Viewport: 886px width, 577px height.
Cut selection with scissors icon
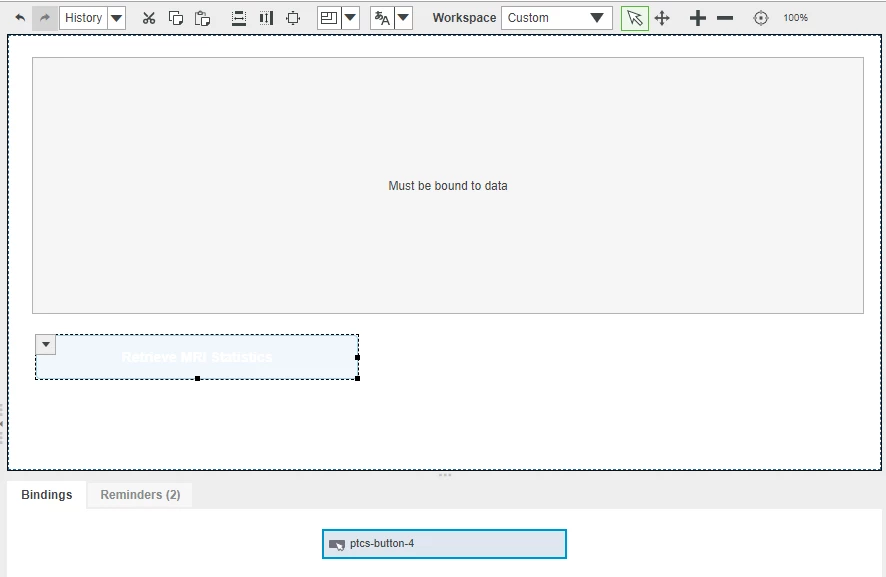(149, 18)
